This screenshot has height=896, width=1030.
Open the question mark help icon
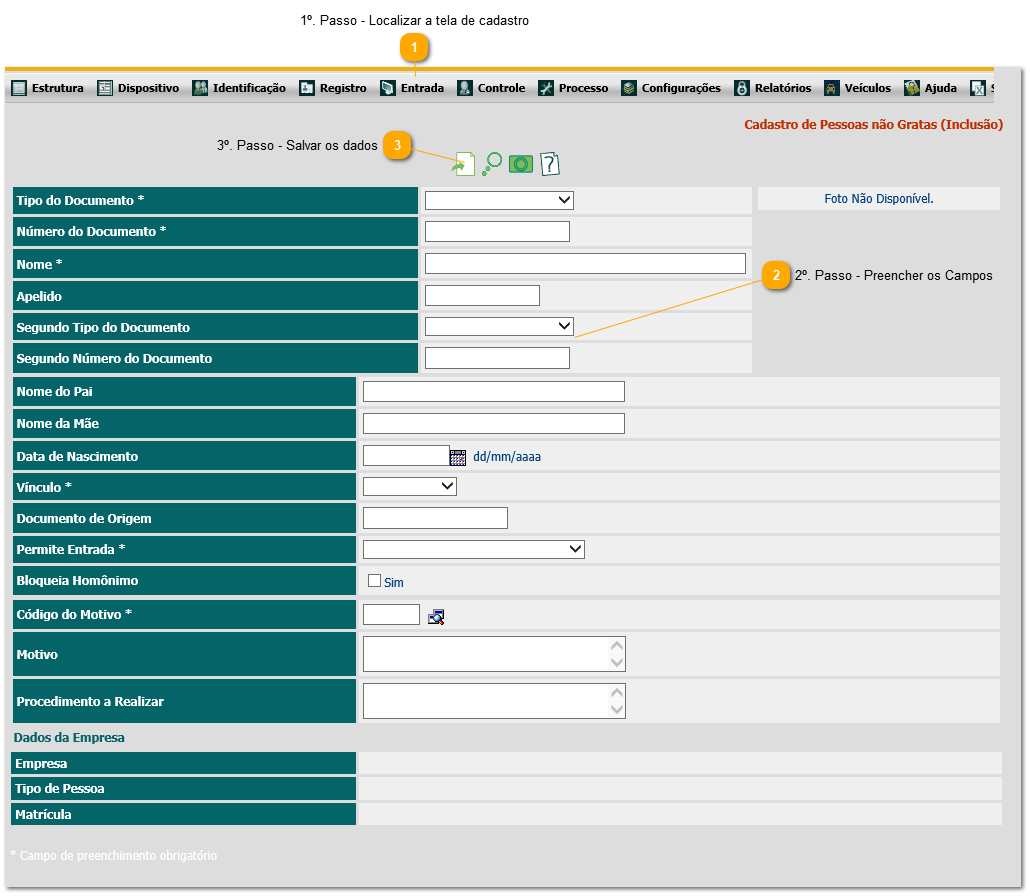click(x=550, y=164)
